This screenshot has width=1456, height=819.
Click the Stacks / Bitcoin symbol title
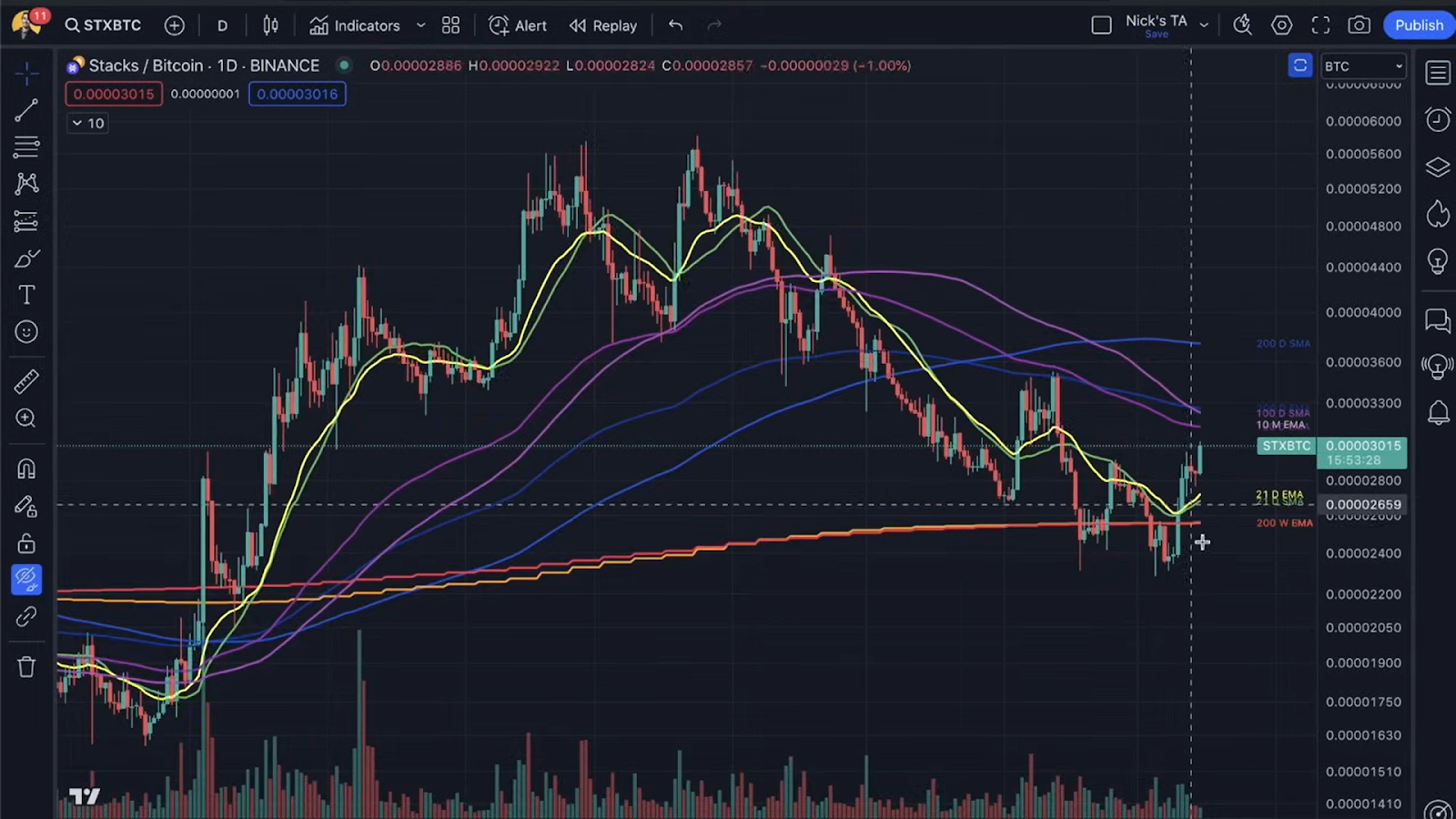click(204, 66)
